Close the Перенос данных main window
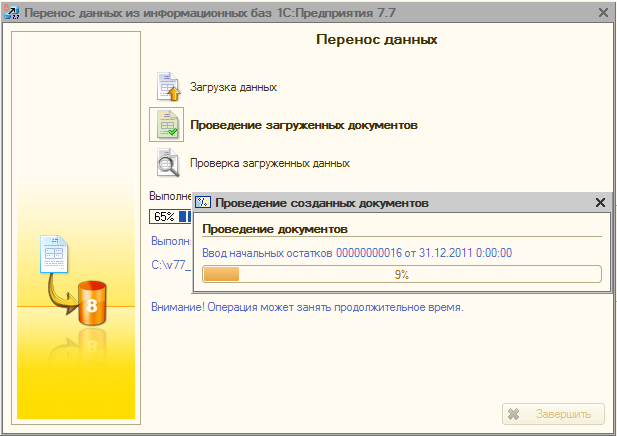 point(603,13)
